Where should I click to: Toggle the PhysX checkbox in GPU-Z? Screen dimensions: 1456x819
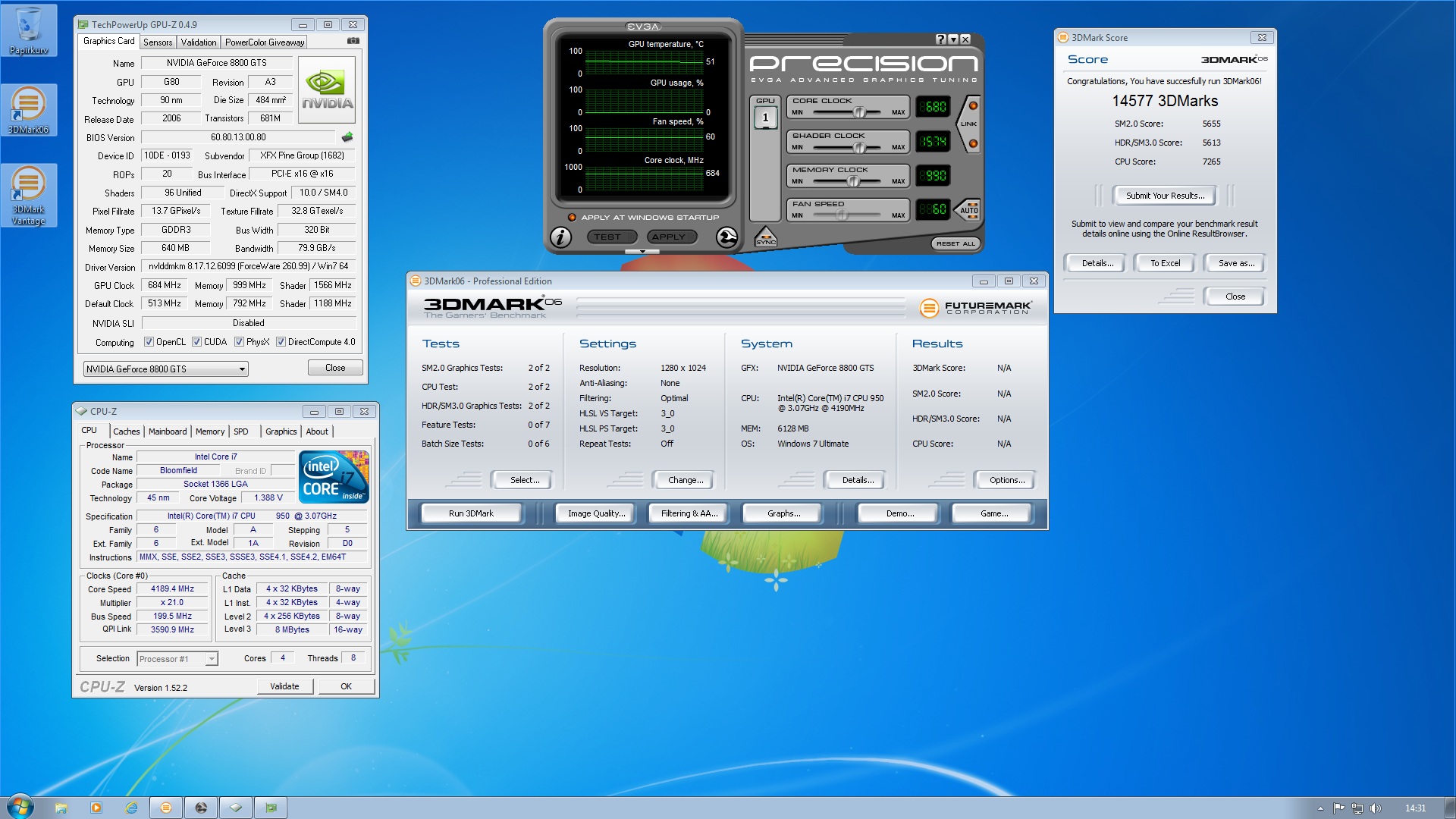coord(239,342)
